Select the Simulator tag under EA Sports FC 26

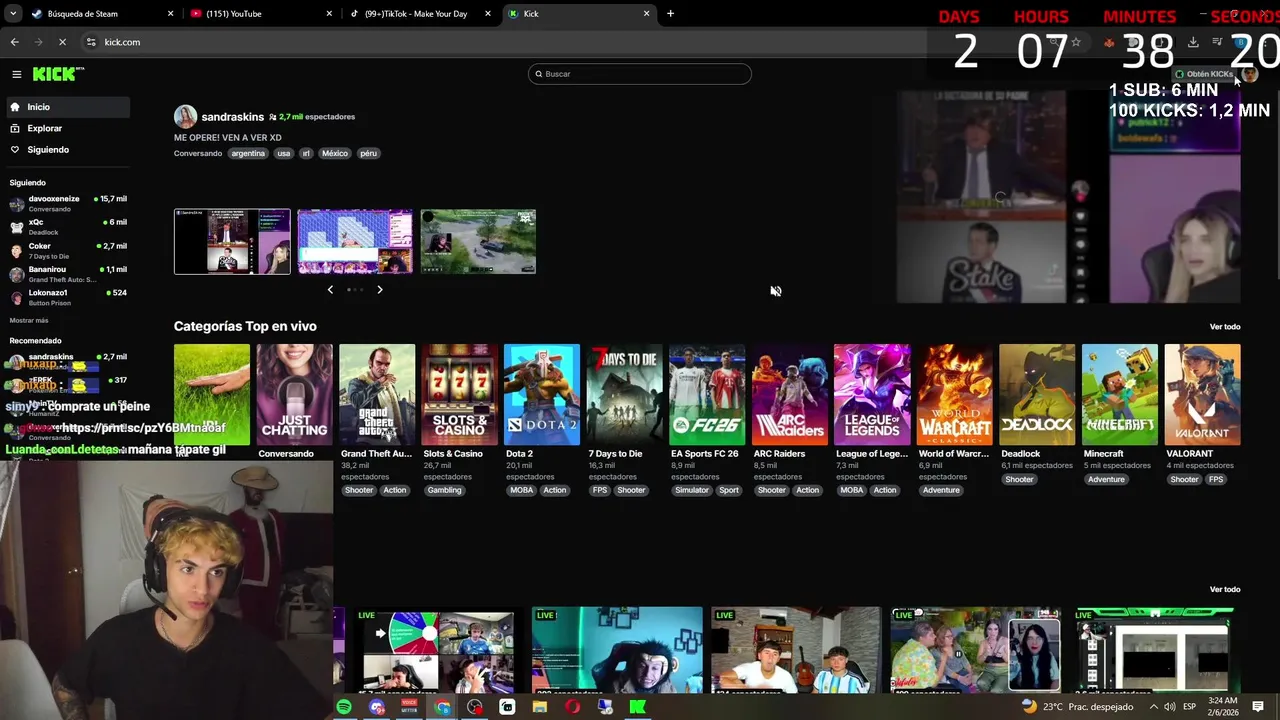[x=691, y=490]
